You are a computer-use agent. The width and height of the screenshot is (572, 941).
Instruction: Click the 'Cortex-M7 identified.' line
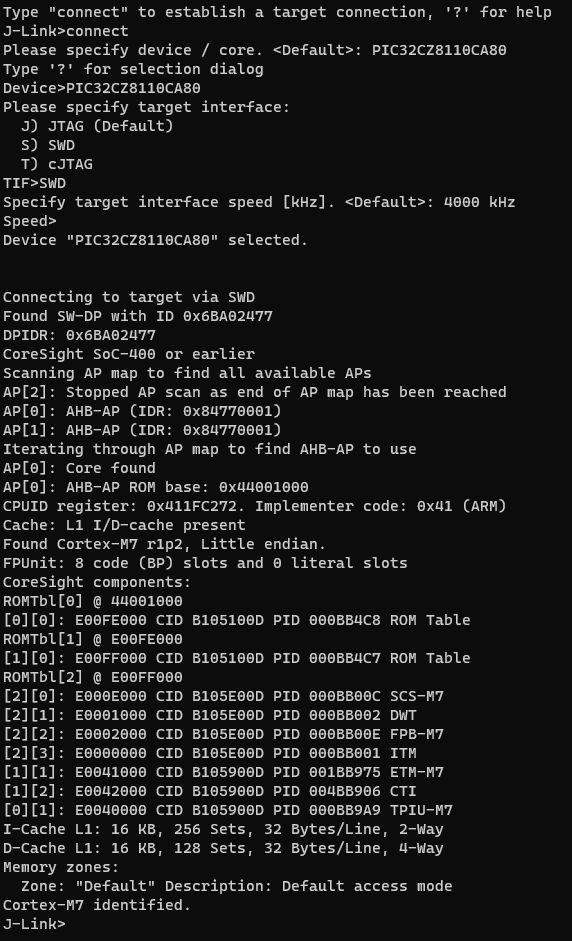coord(97,905)
